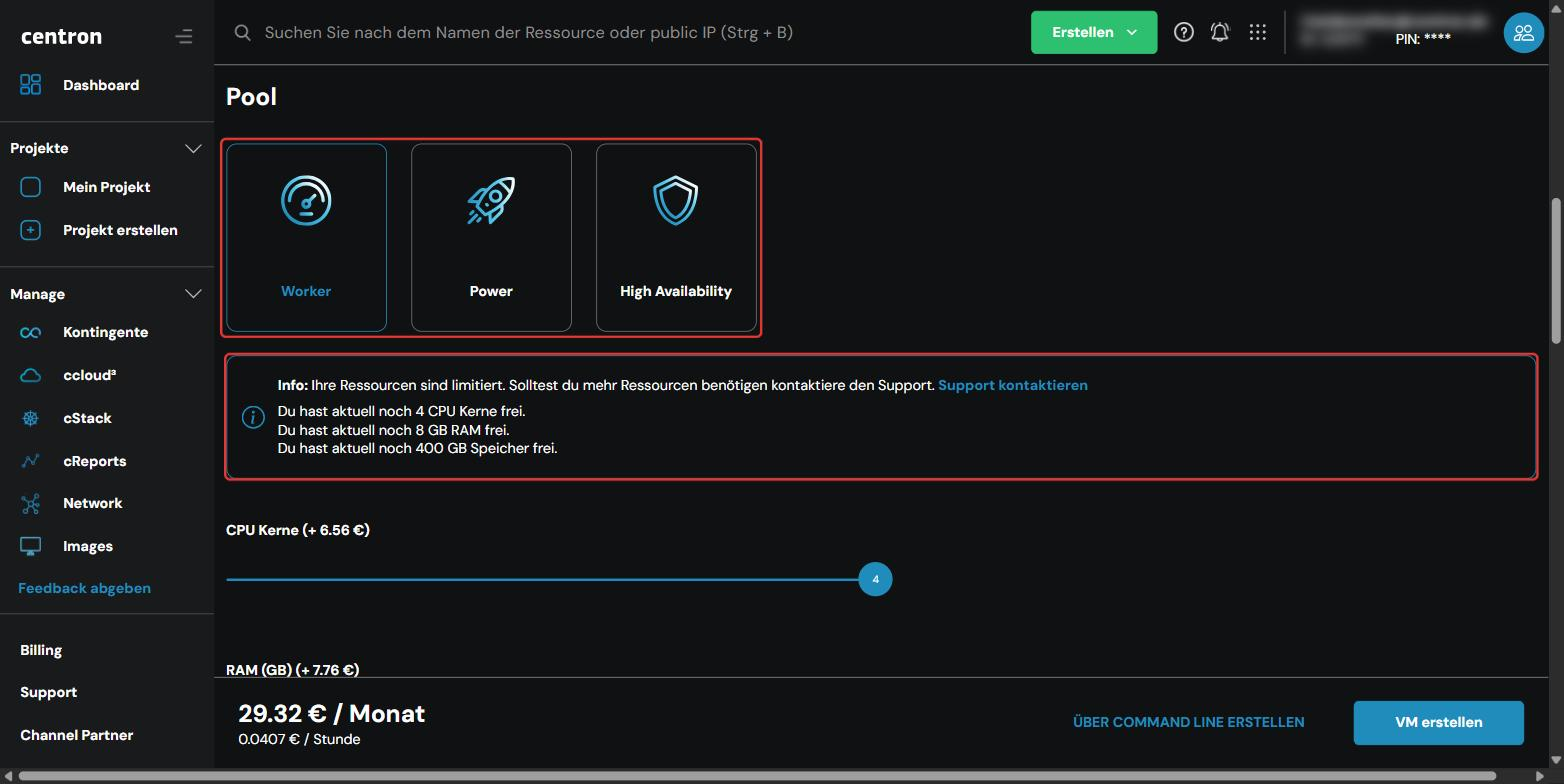Open the Dashboard icon in the sidebar
Viewport: 1564px width, 784px height.
point(31,85)
